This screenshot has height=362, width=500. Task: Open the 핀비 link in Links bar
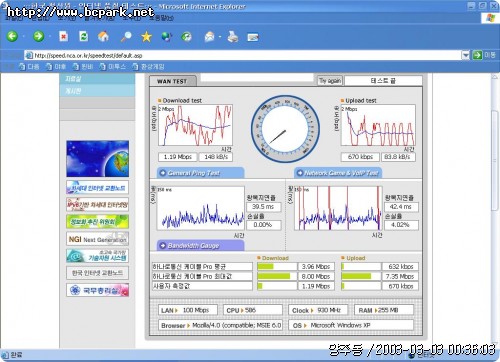83,67
